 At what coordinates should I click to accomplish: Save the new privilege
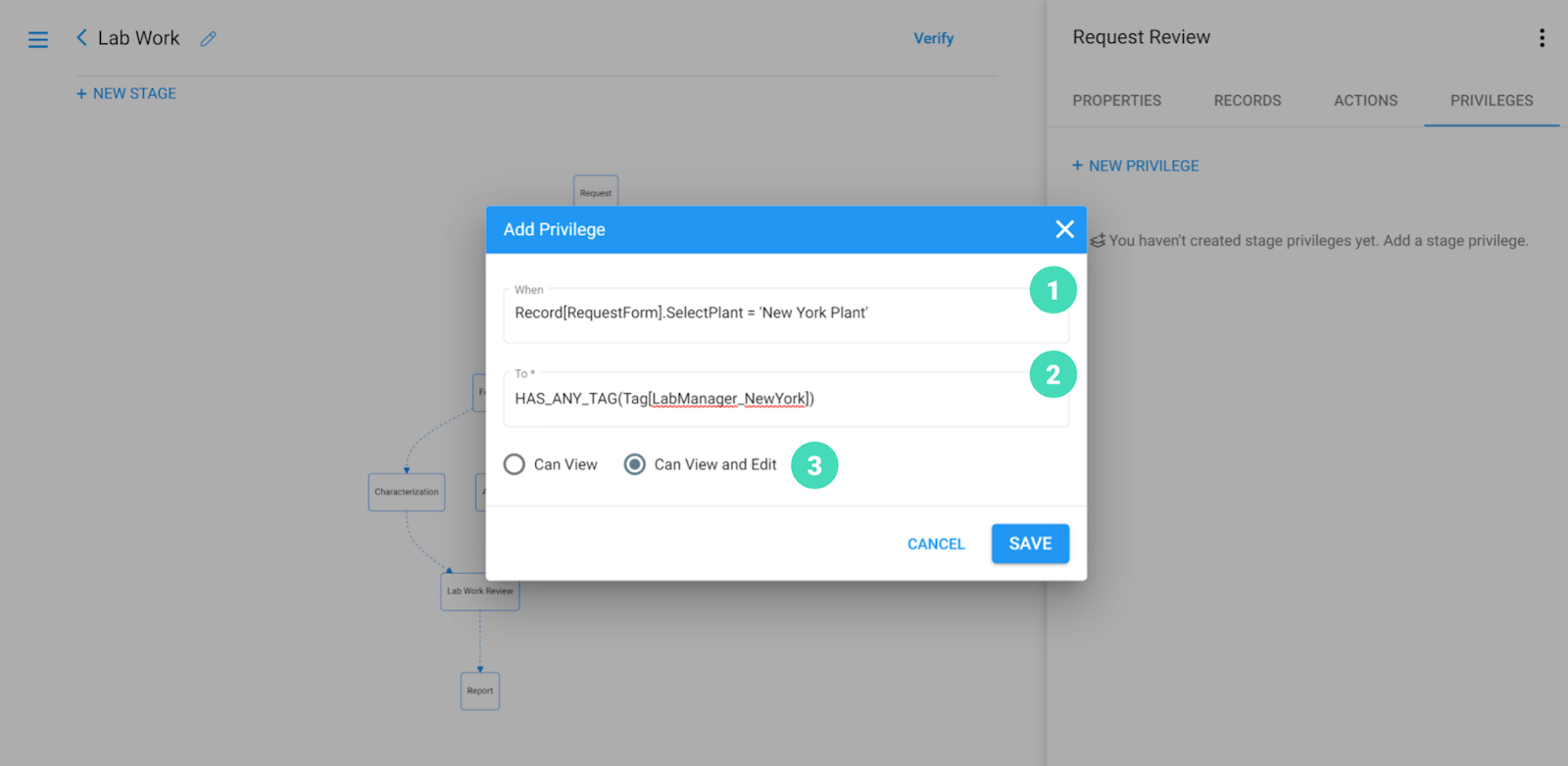click(x=1030, y=544)
